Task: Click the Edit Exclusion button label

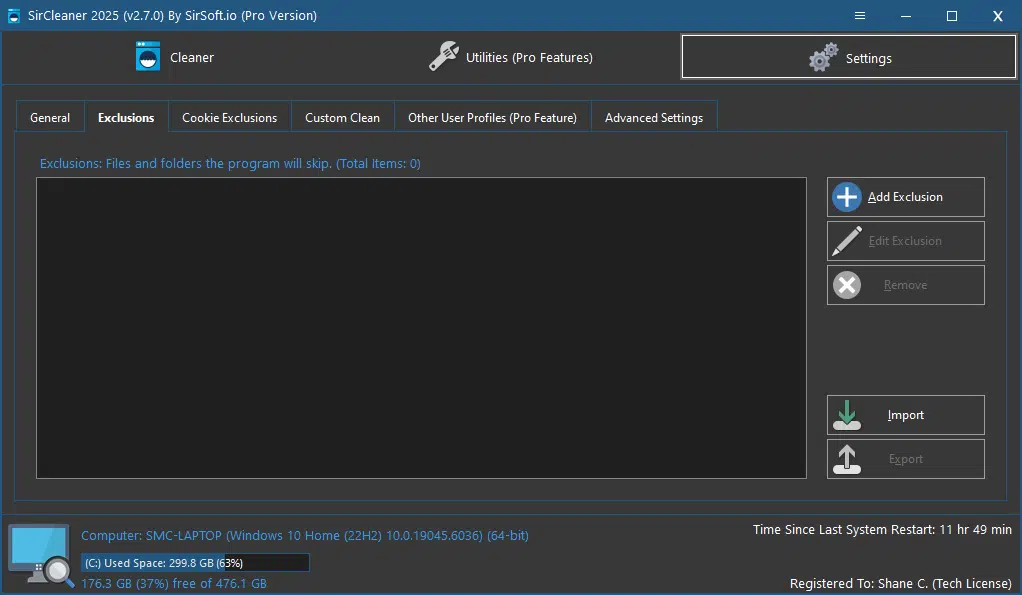Action: 905,240
